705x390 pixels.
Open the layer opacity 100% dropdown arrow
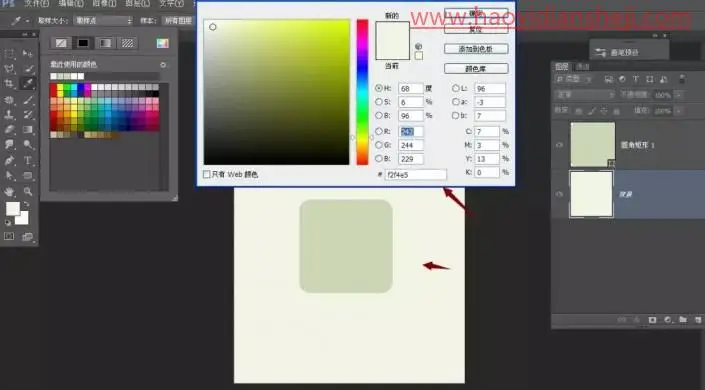click(679, 95)
